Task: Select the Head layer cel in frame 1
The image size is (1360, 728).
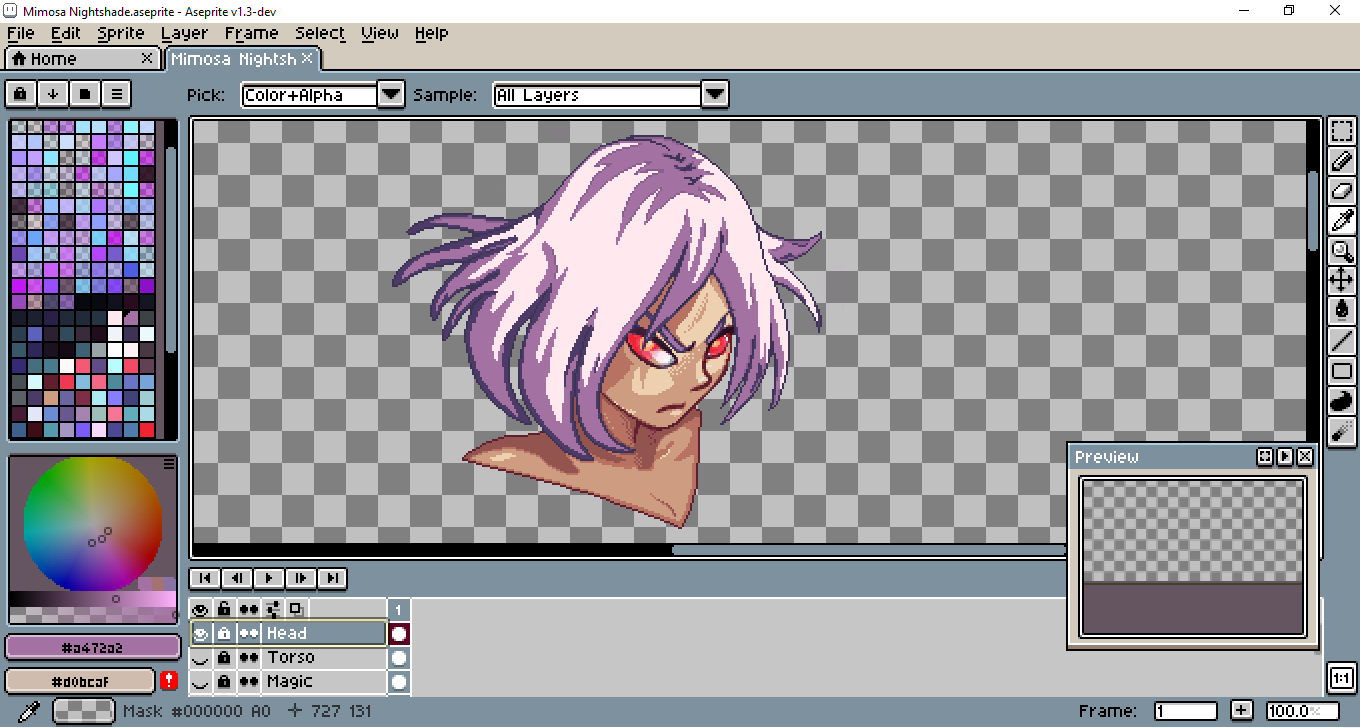Action: pos(399,633)
